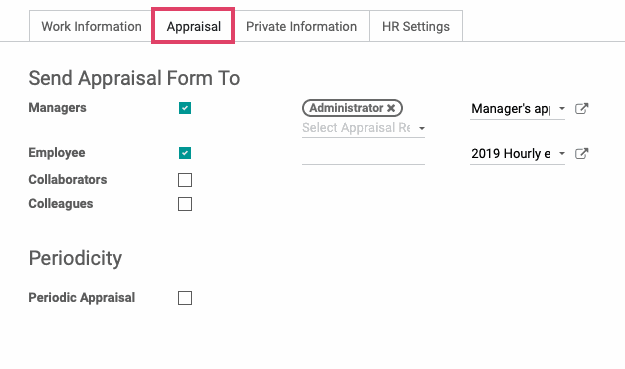
Task: Uncheck the Managers checkbox
Action: coord(185,108)
